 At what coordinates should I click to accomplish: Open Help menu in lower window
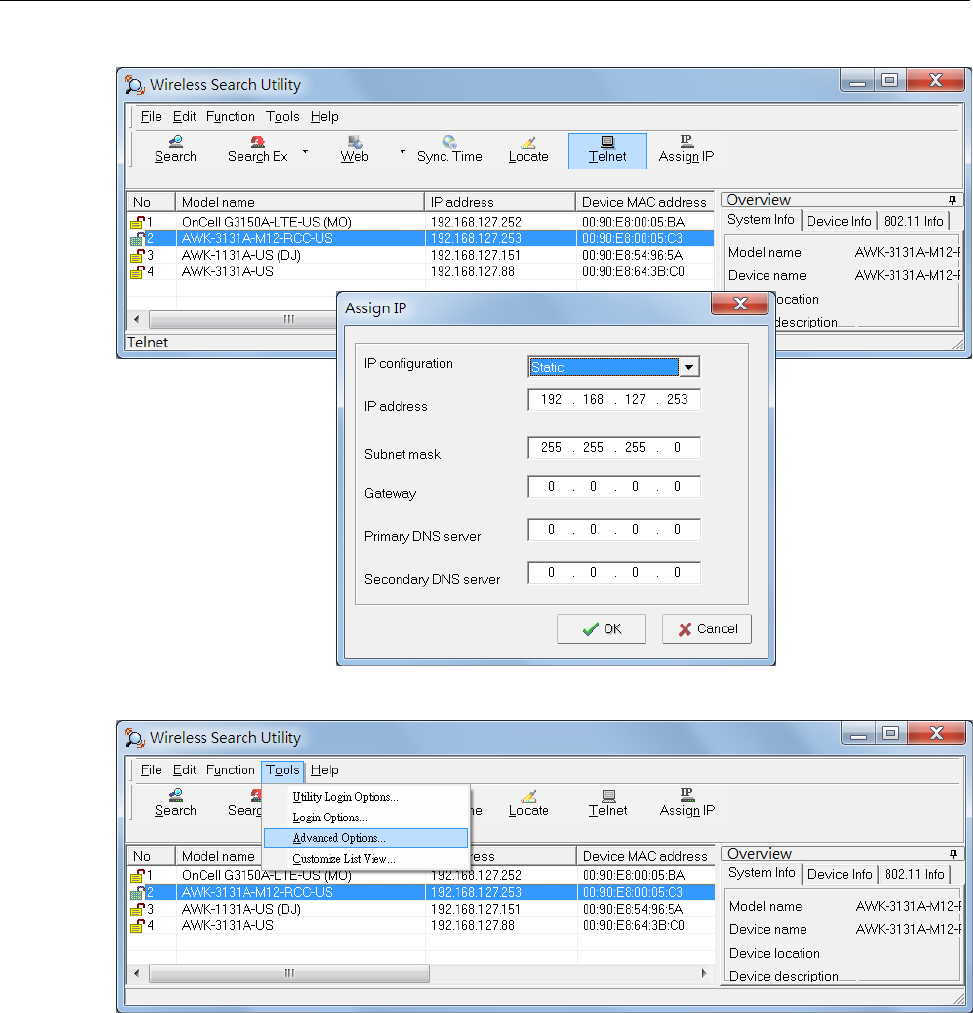pos(324,770)
